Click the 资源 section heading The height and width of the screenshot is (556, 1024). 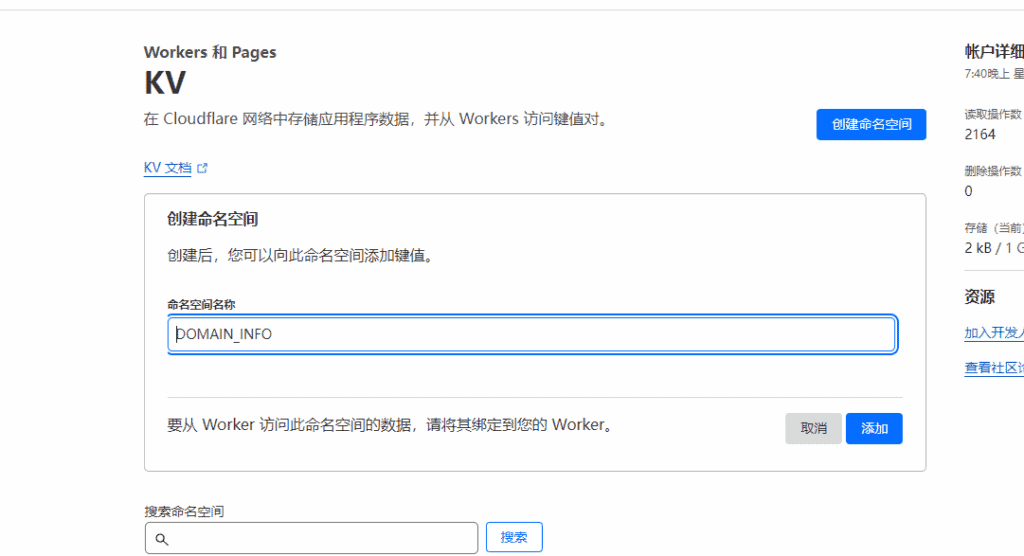coord(979,297)
